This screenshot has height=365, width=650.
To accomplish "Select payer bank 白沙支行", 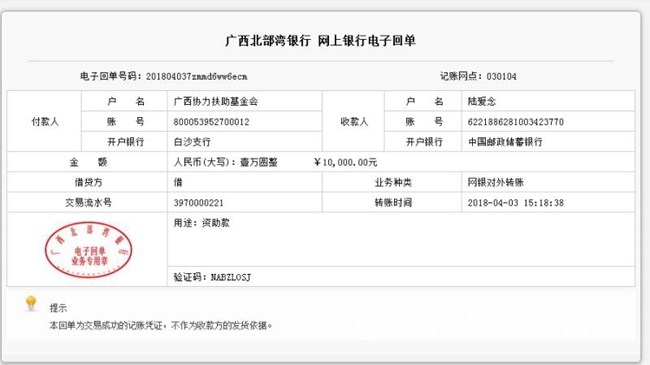I will point(192,142).
